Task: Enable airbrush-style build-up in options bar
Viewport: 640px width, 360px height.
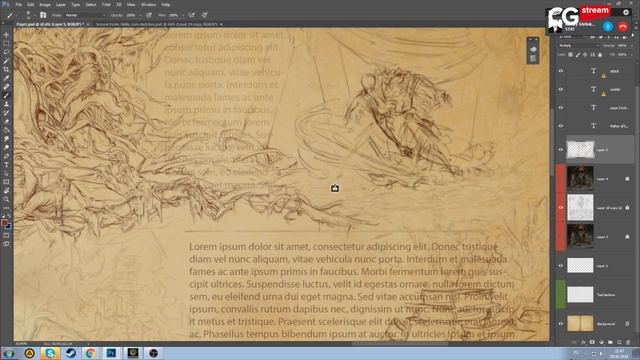Action: (191, 15)
